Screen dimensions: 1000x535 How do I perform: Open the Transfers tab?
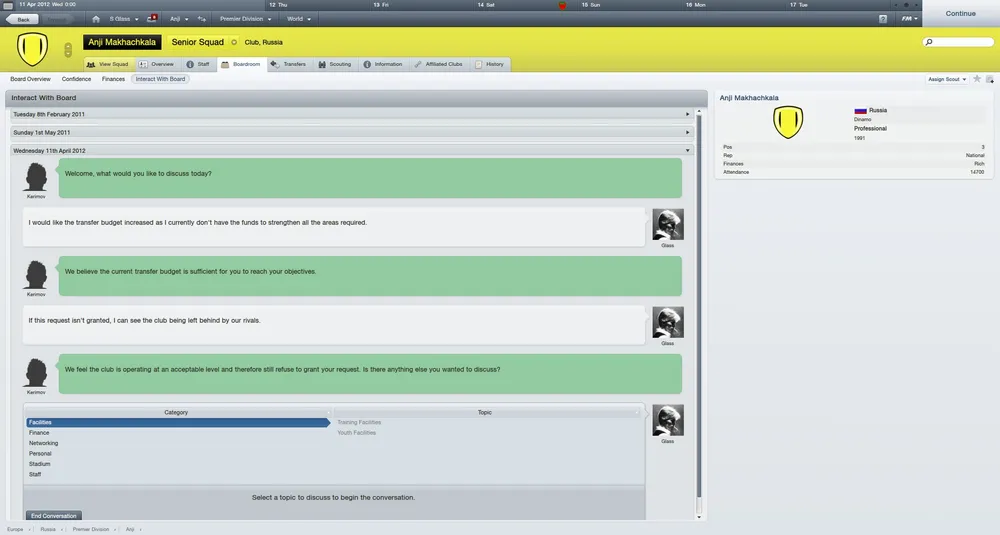[289, 64]
